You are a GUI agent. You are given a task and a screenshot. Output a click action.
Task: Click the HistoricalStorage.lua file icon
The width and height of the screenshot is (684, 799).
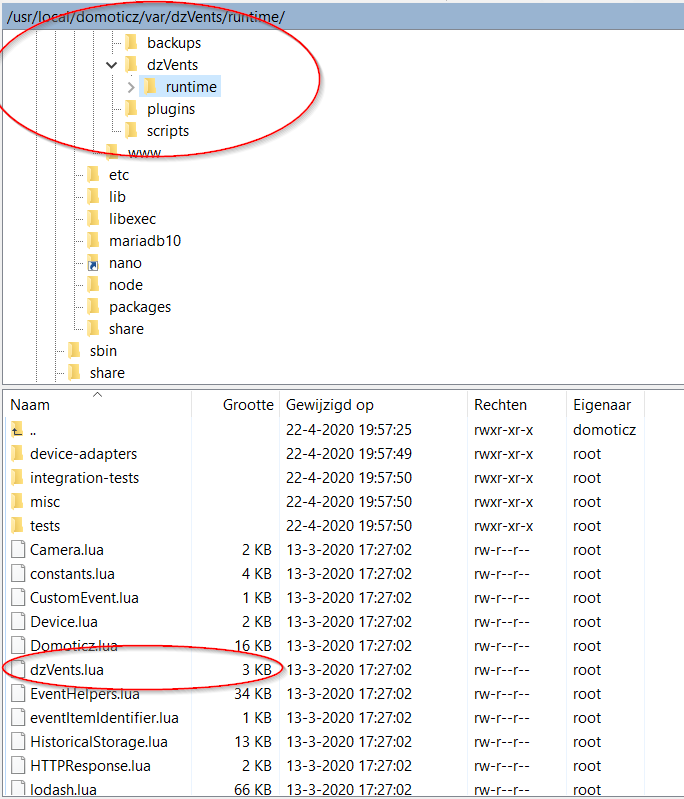tap(18, 741)
